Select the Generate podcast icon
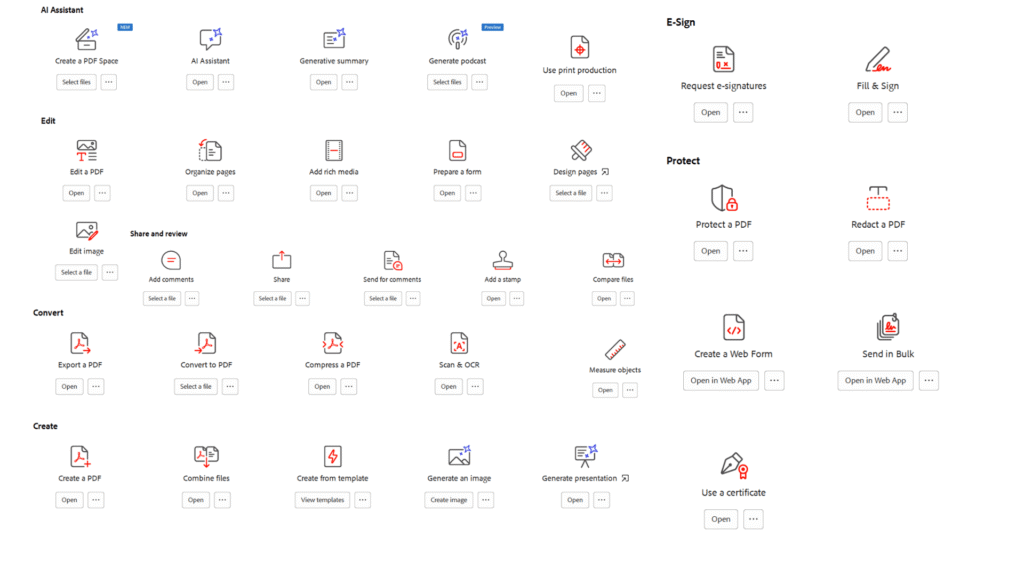This screenshot has height=576, width=1024. (x=457, y=40)
